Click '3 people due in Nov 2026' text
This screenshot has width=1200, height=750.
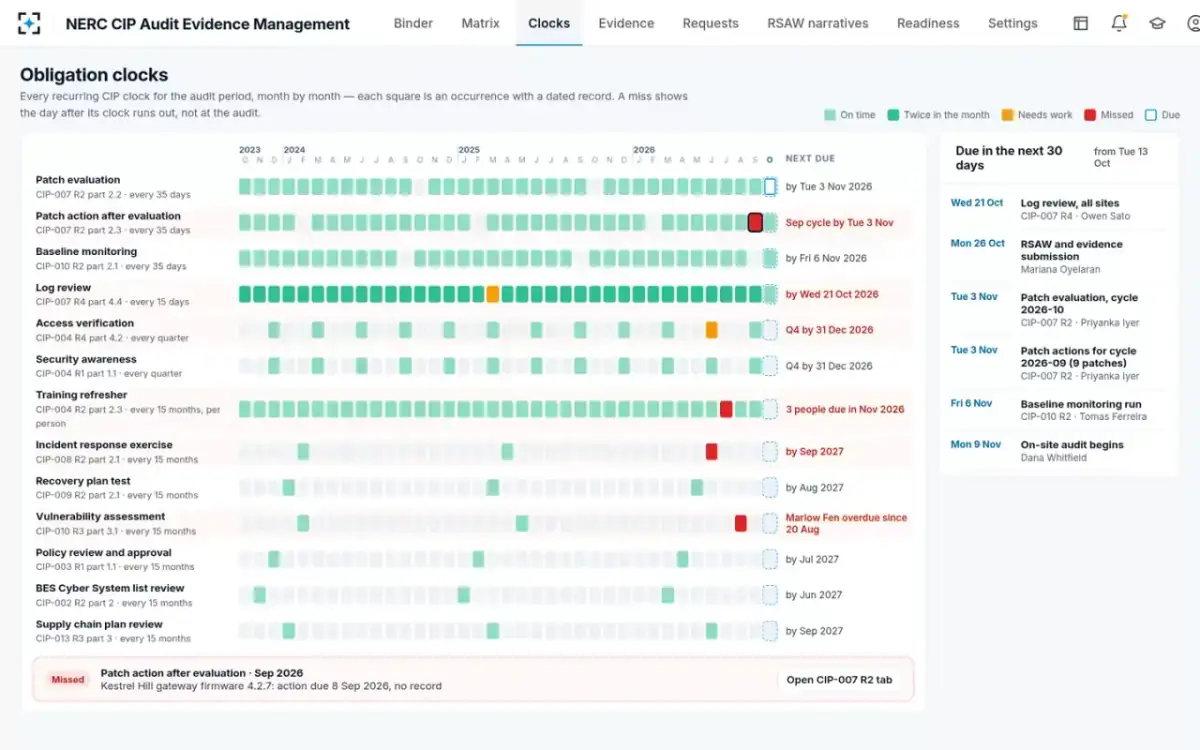[x=845, y=409]
